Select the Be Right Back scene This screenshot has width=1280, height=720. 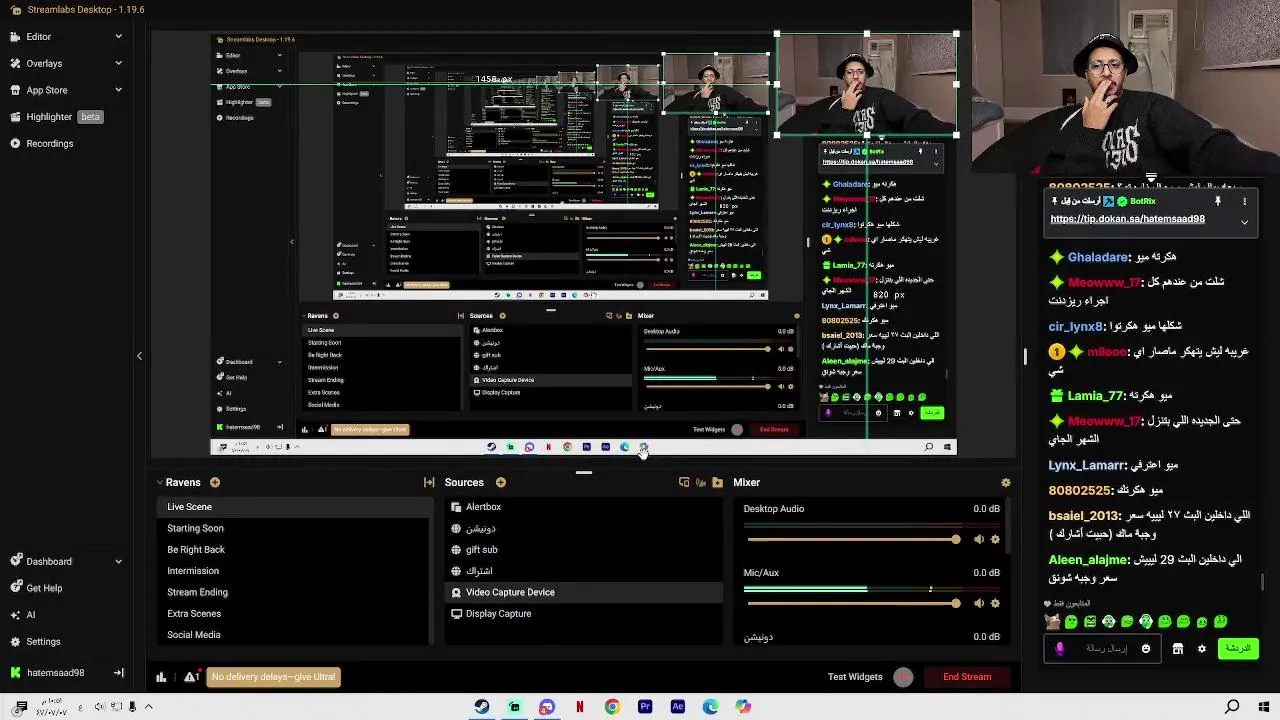click(x=294, y=550)
